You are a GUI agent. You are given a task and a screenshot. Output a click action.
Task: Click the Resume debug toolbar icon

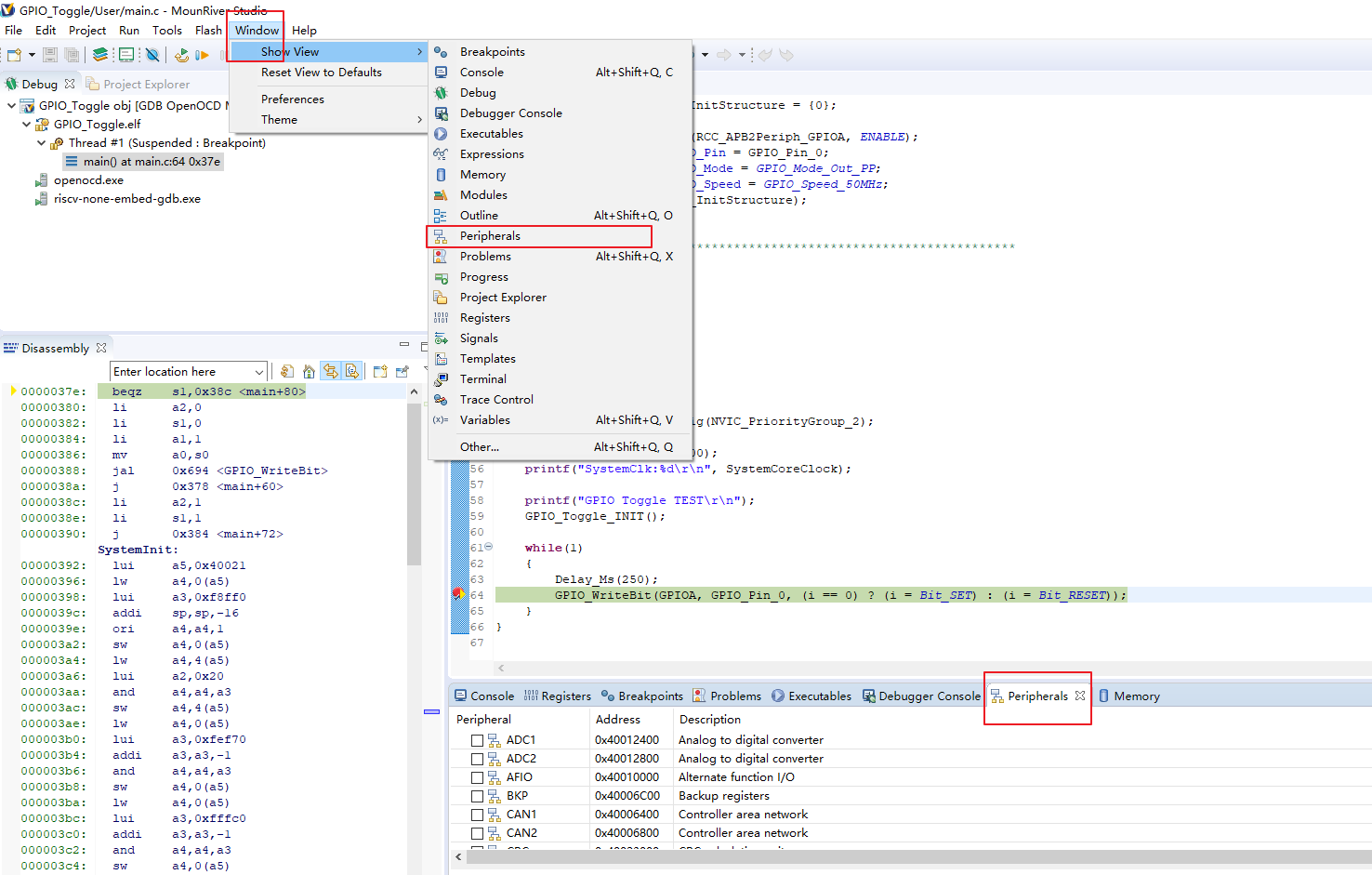202,55
